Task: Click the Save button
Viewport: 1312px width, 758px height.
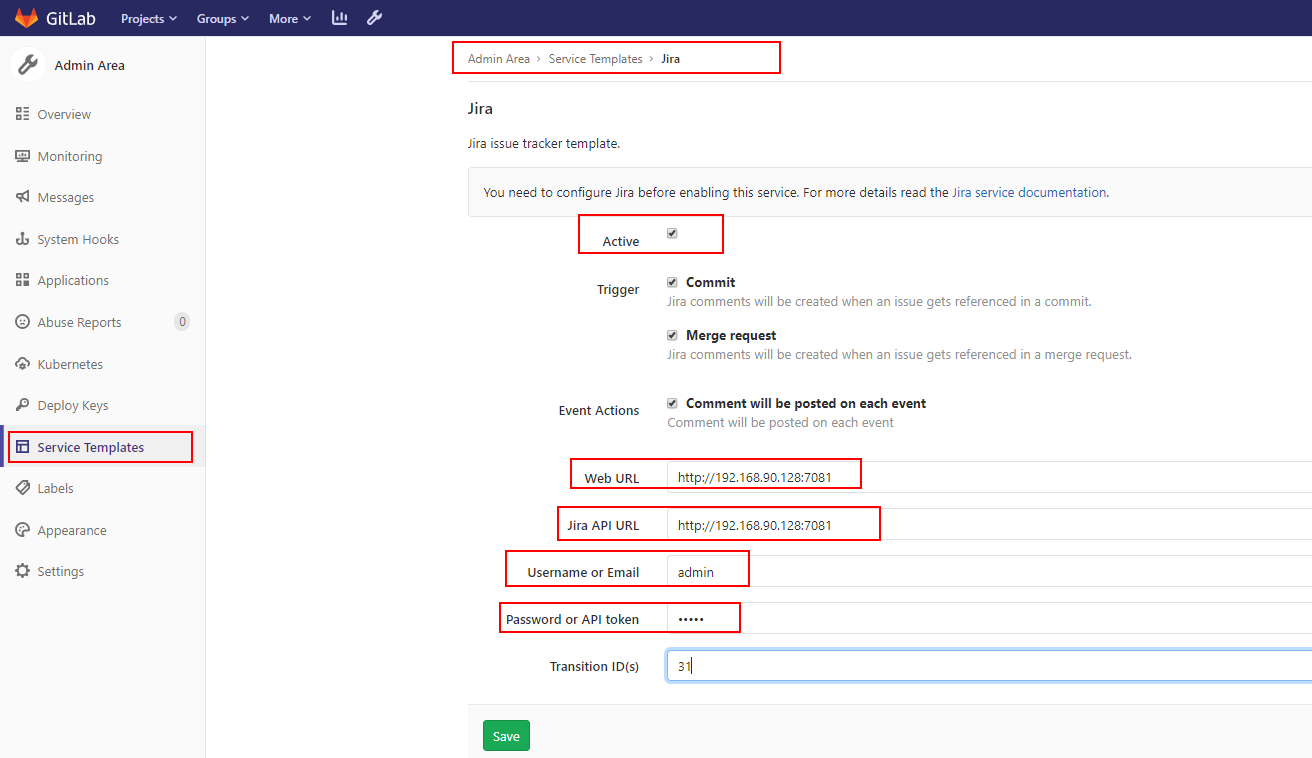Action: (506, 736)
